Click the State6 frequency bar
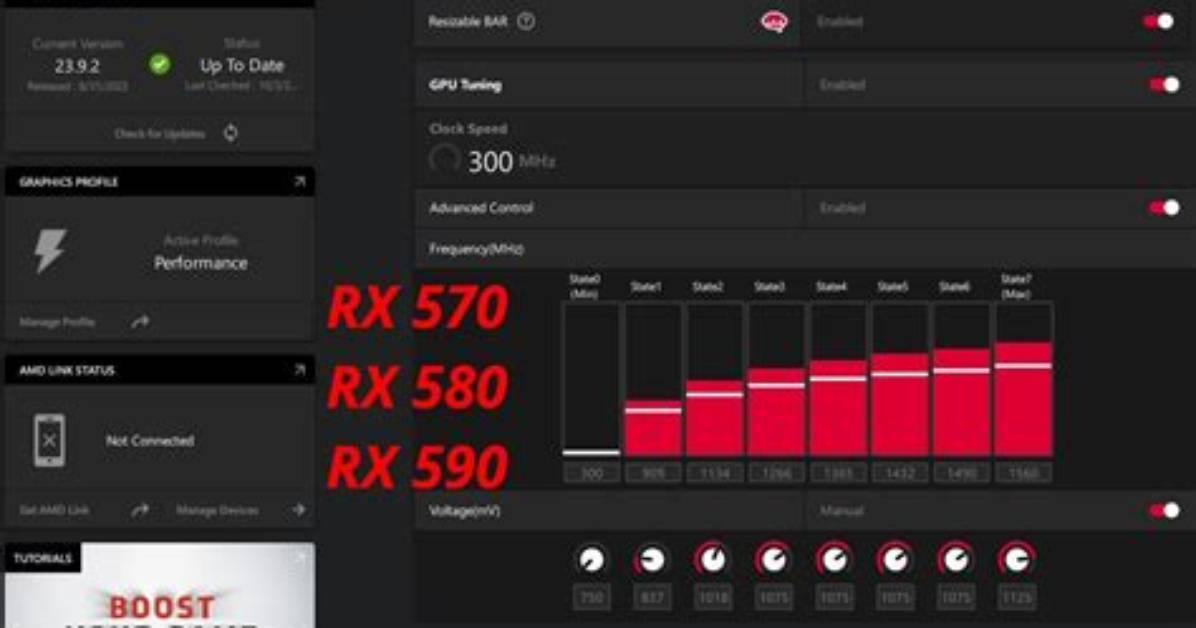 (962, 379)
